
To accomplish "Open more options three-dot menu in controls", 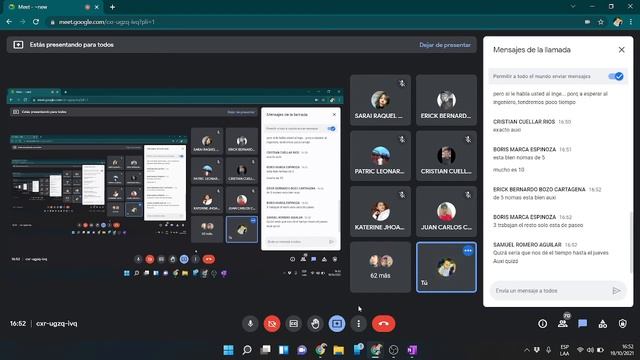I will (x=358, y=324).
